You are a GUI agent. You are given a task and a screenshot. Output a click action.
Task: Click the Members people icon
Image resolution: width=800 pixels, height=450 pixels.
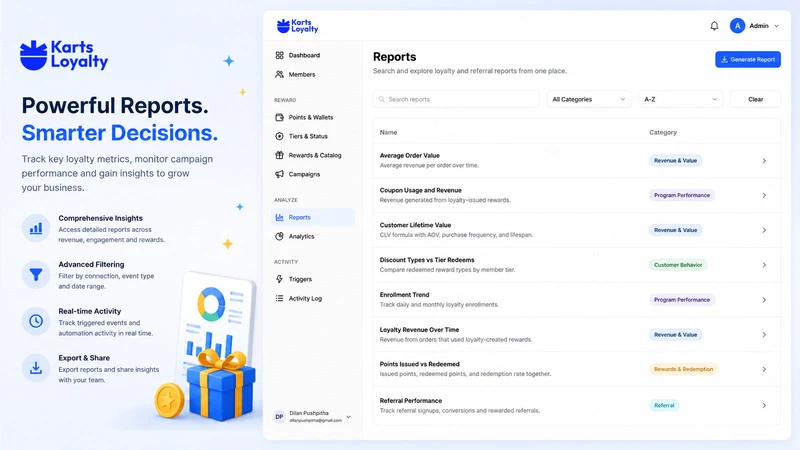280,74
